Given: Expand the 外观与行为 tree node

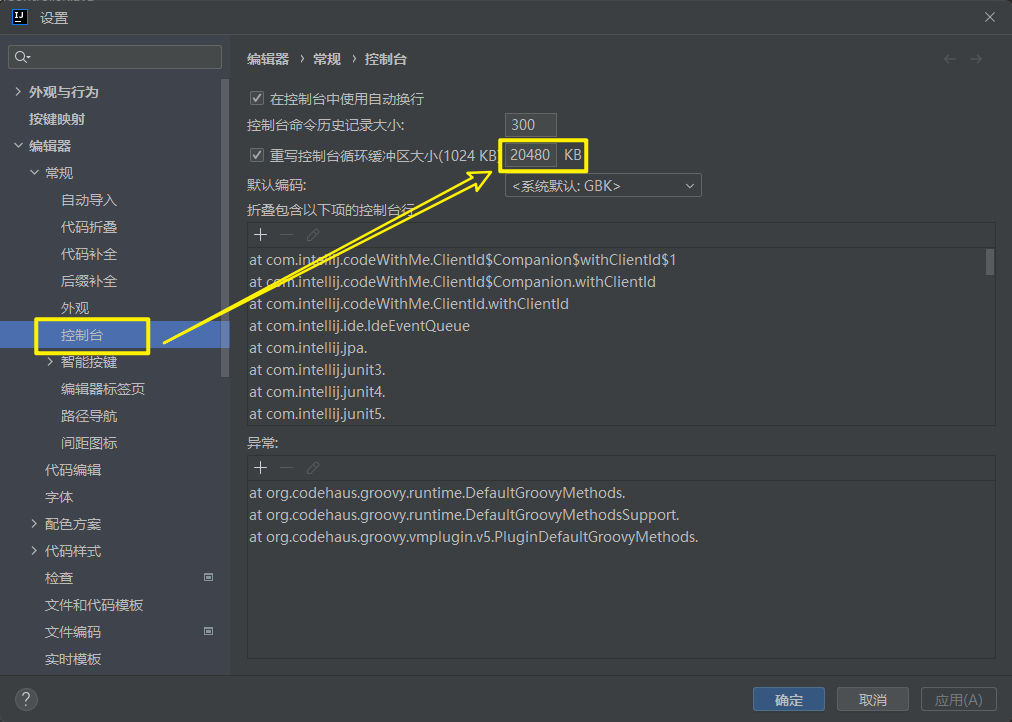Looking at the screenshot, I should click(x=18, y=92).
